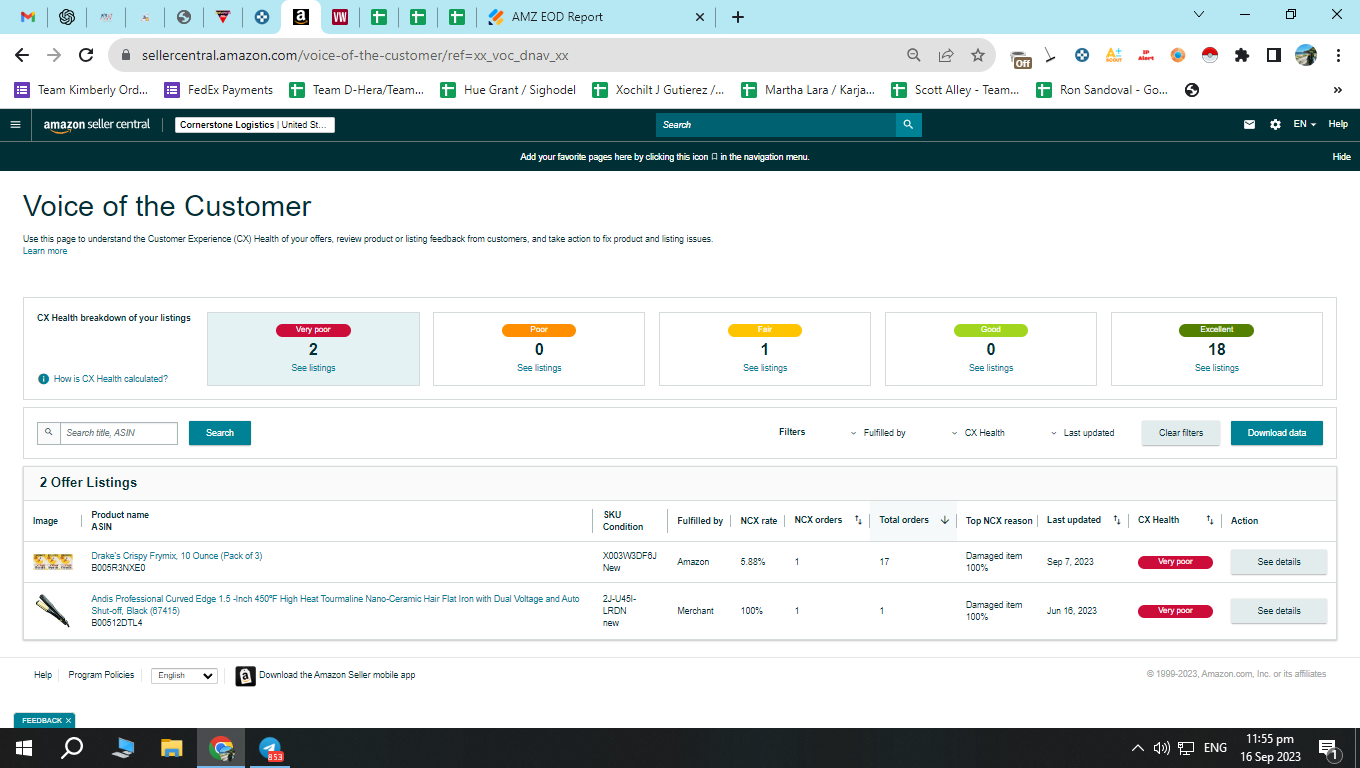Switch to the Gmail browser tab
This screenshot has width=1360, height=768.
[x=28, y=17]
